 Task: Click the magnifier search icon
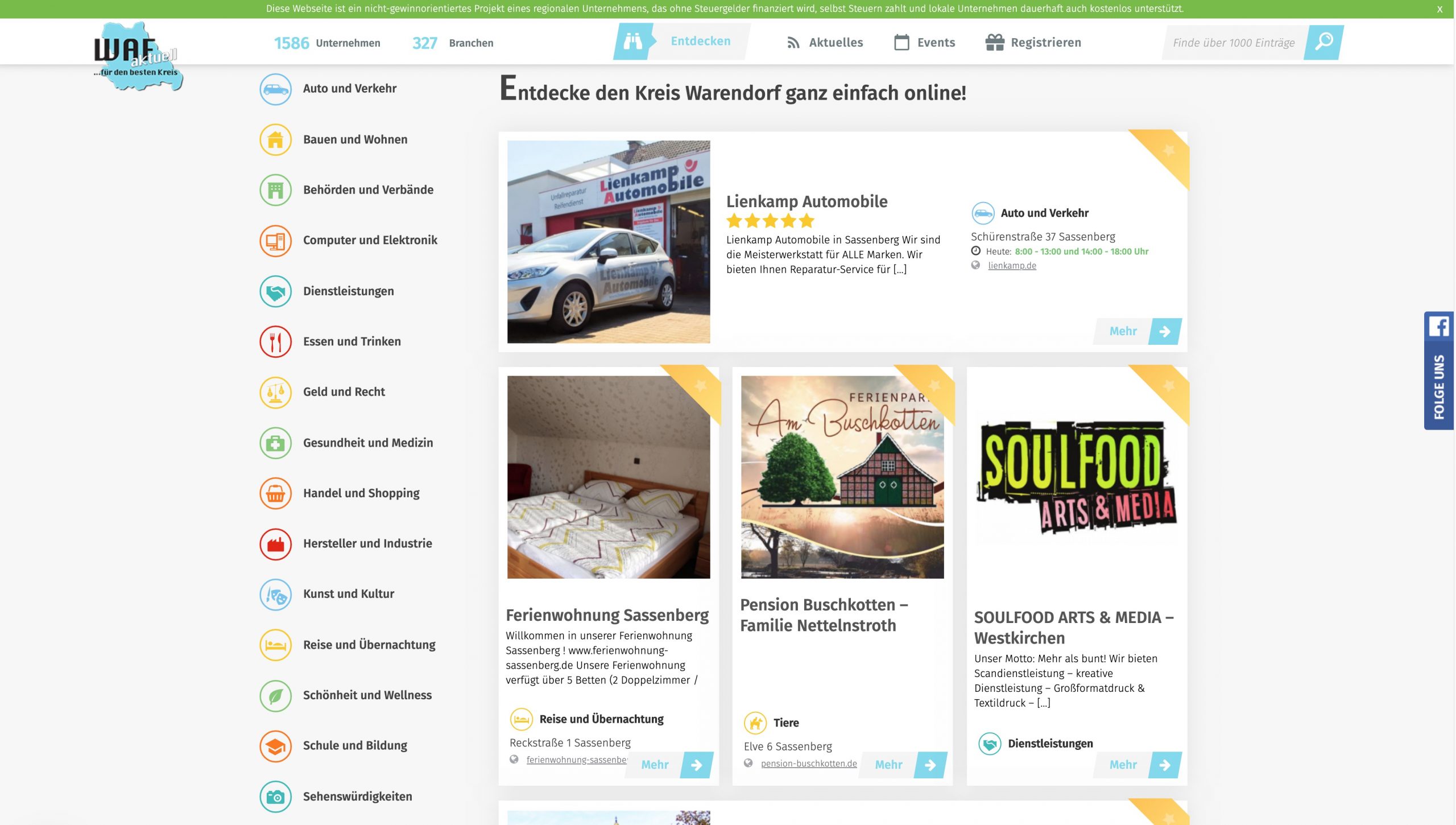coord(1324,42)
